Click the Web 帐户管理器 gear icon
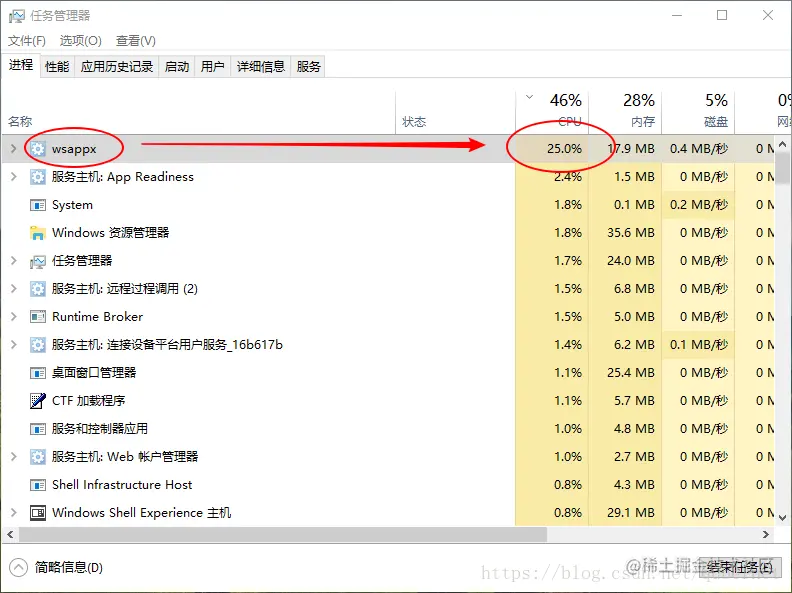Viewport: 792px width, 593px height. pos(38,457)
